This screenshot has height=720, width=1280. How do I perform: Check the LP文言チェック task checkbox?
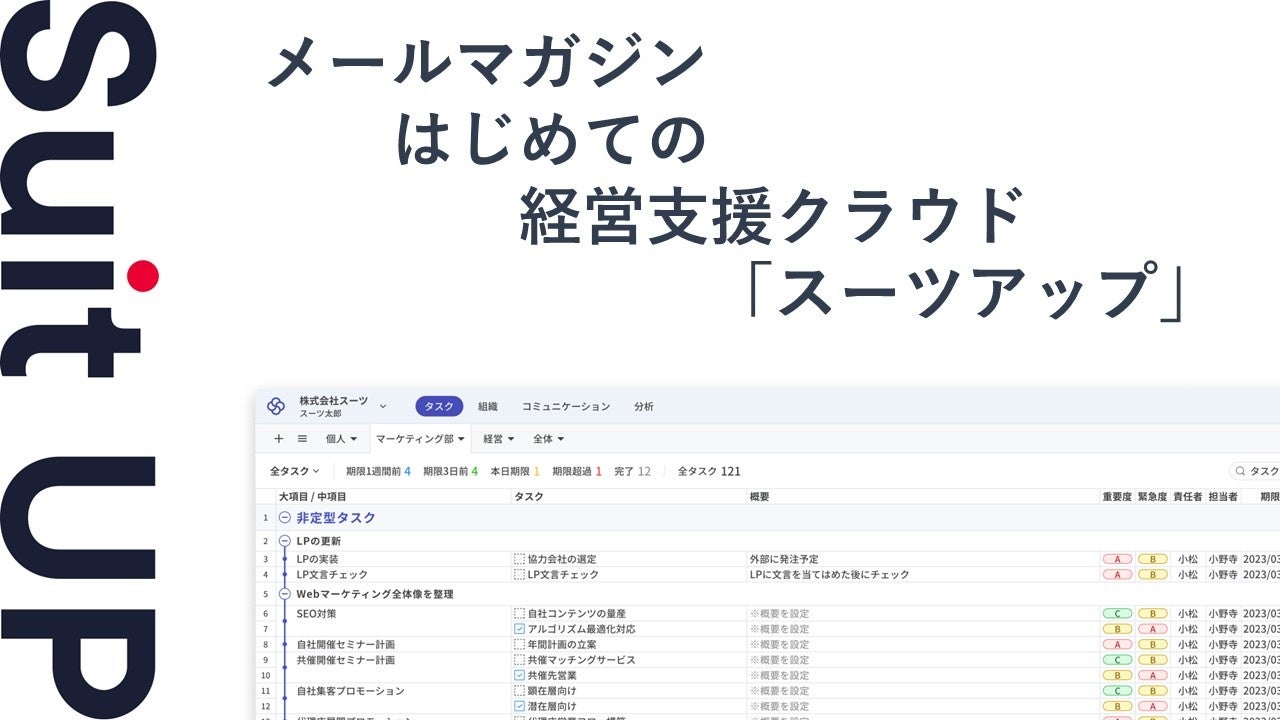click(x=519, y=575)
